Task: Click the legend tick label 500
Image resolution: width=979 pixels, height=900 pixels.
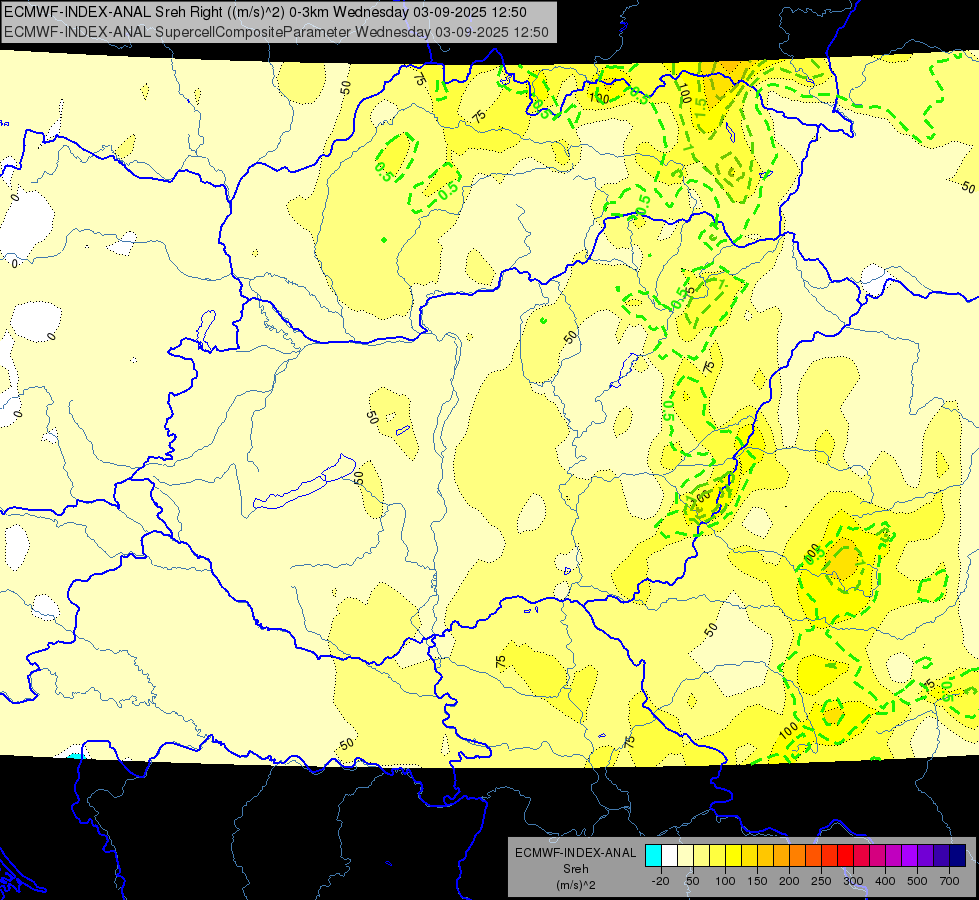Action: tap(917, 881)
